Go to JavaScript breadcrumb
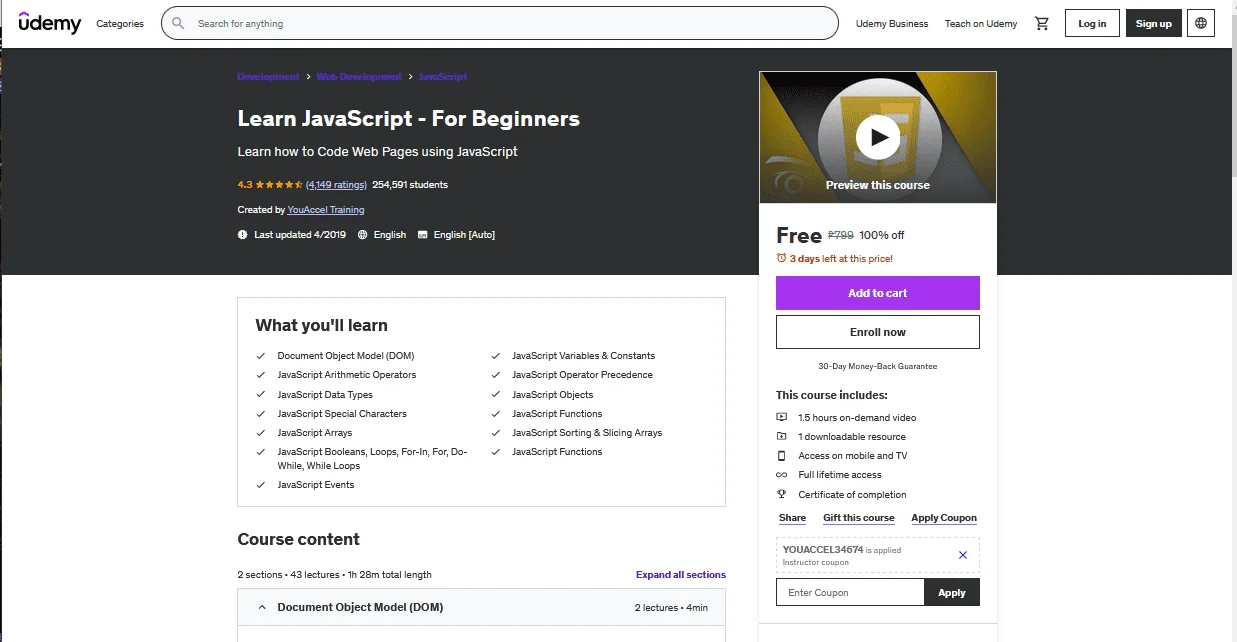 pyautogui.click(x=443, y=77)
